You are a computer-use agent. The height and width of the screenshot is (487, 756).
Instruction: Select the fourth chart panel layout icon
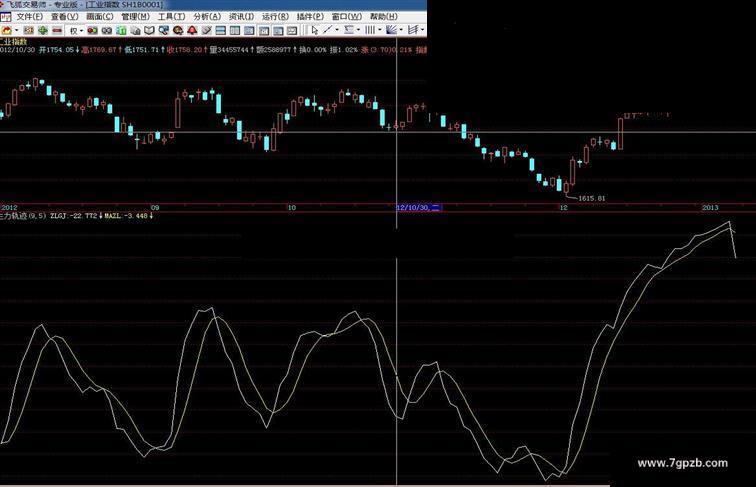click(x=264, y=30)
